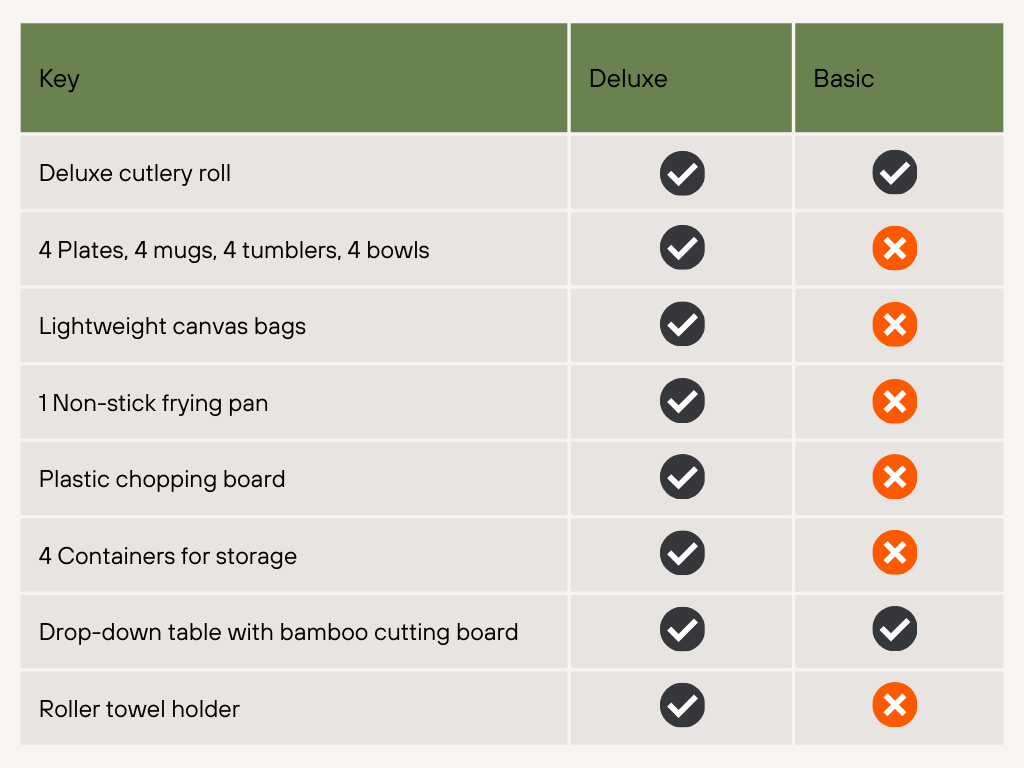The width and height of the screenshot is (1024, 768).
Task: Click Basic X icon for plates and mugs row
Action: pos(895,249)
